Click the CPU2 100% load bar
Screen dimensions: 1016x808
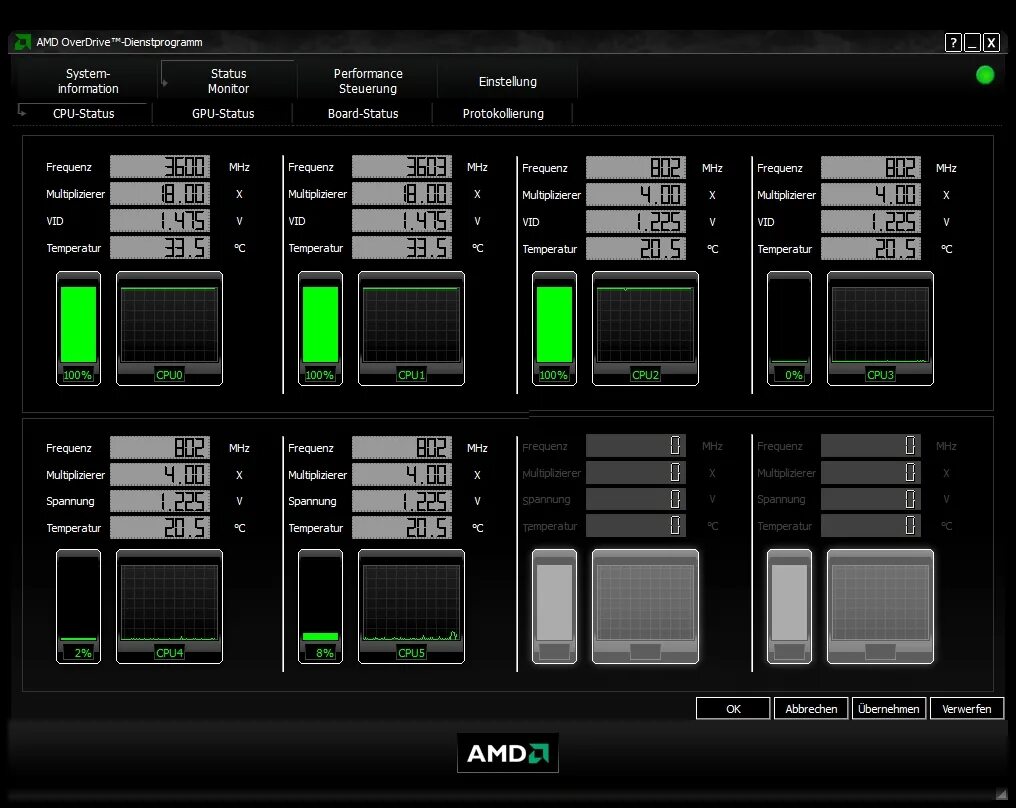[554, 329]
